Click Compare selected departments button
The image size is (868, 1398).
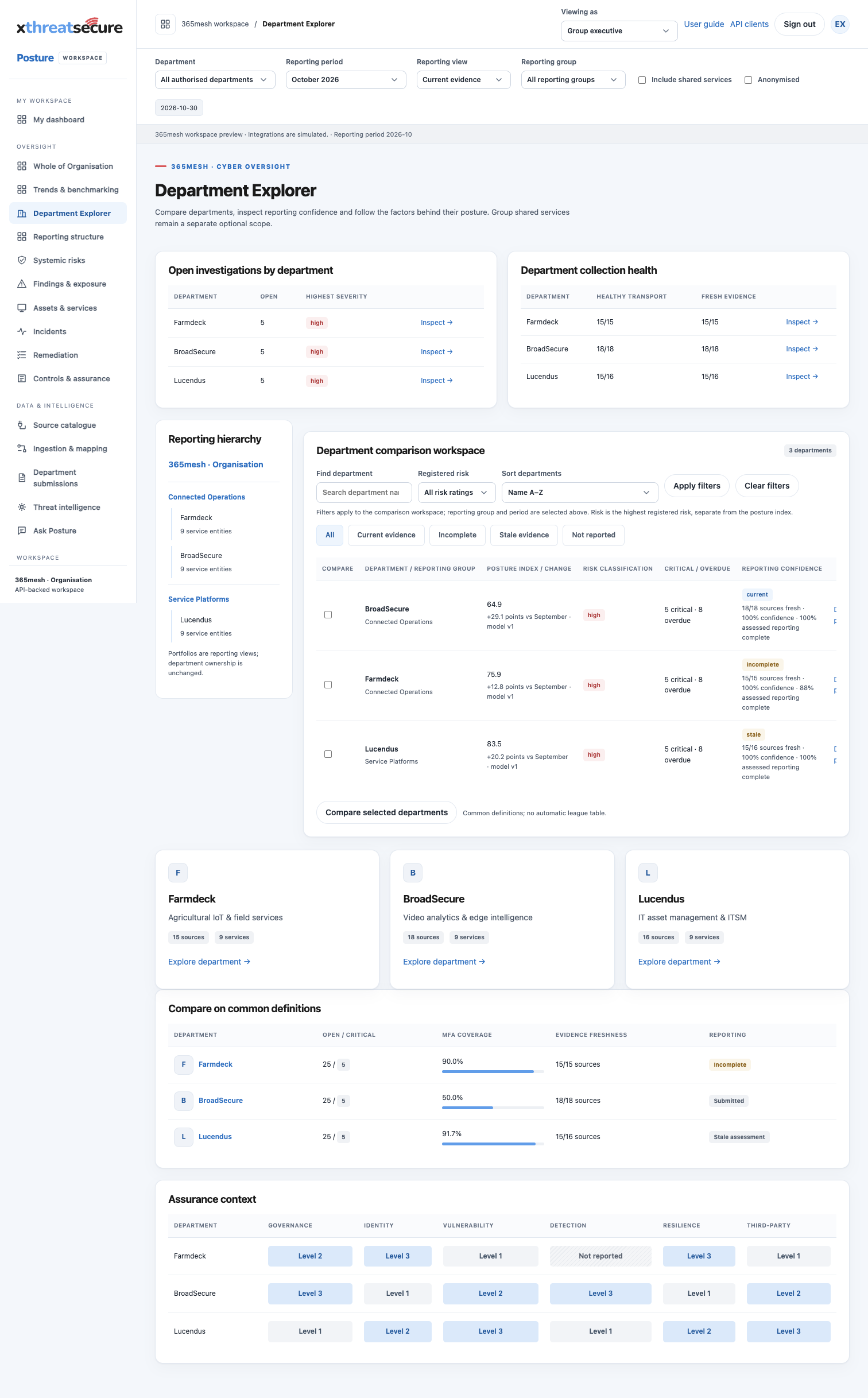(386, 812)
